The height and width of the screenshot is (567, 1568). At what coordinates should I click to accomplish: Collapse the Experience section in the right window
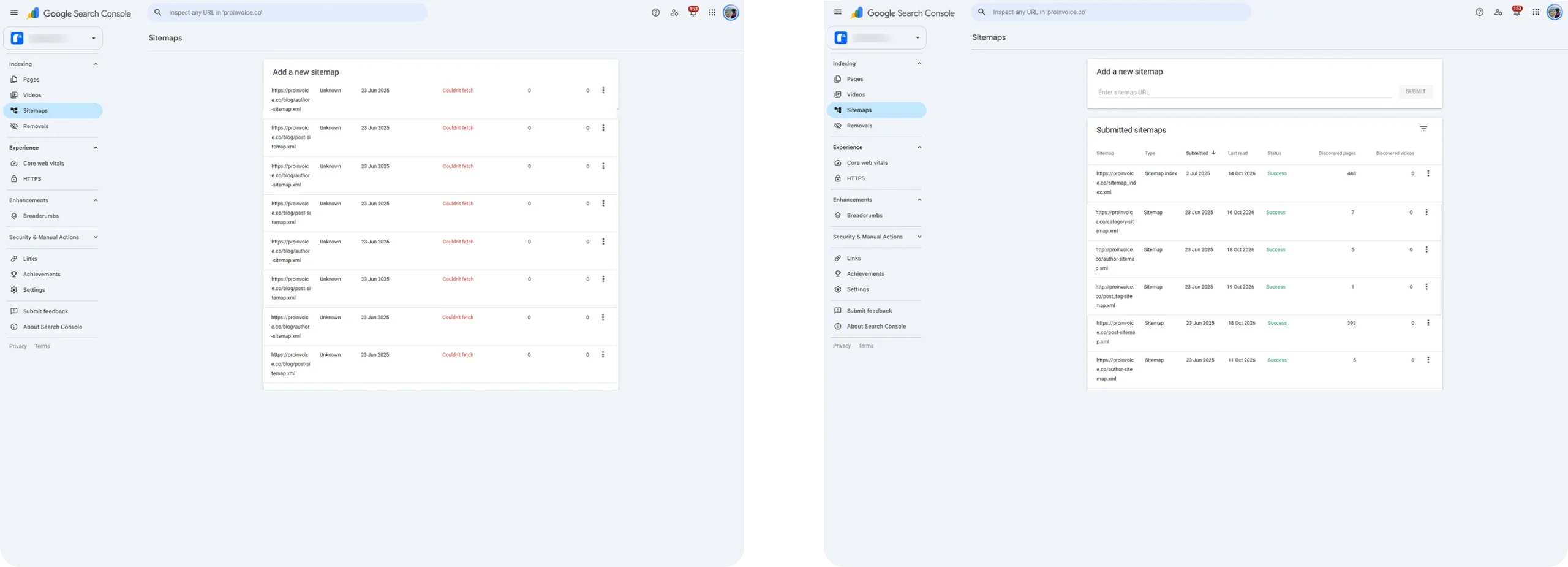coord(919,148)
